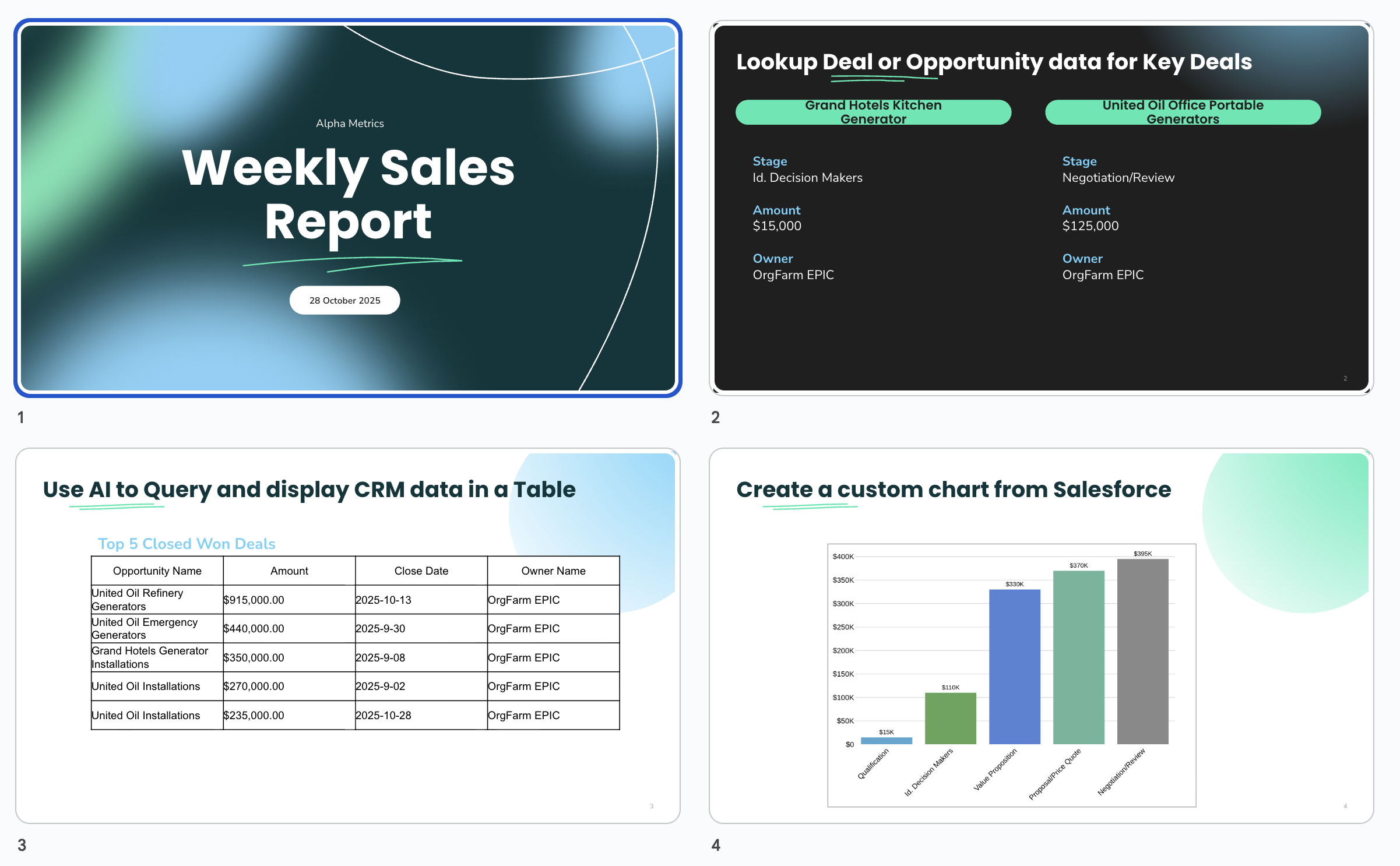This screenshot has width=1400, height=866.
Task: Click the '2025-9-08' close date cell
Action: coord(421,657)
